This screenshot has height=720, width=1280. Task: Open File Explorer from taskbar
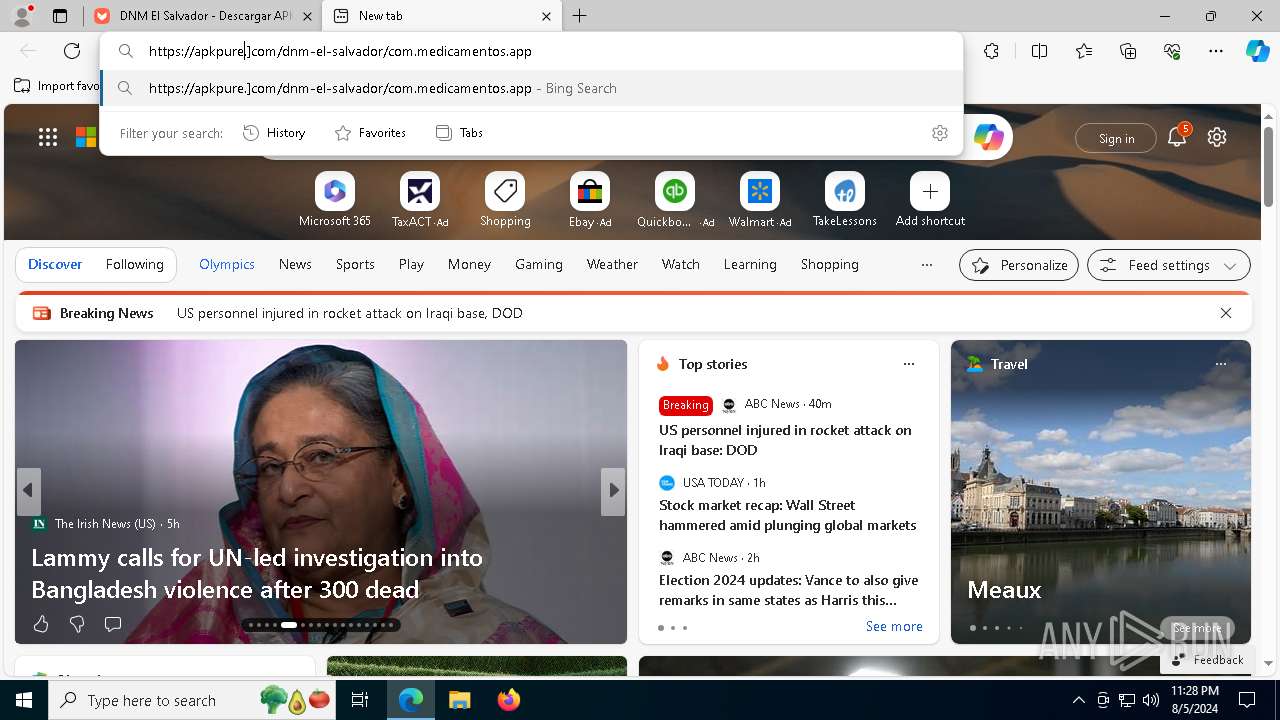[x=459, y=700]
